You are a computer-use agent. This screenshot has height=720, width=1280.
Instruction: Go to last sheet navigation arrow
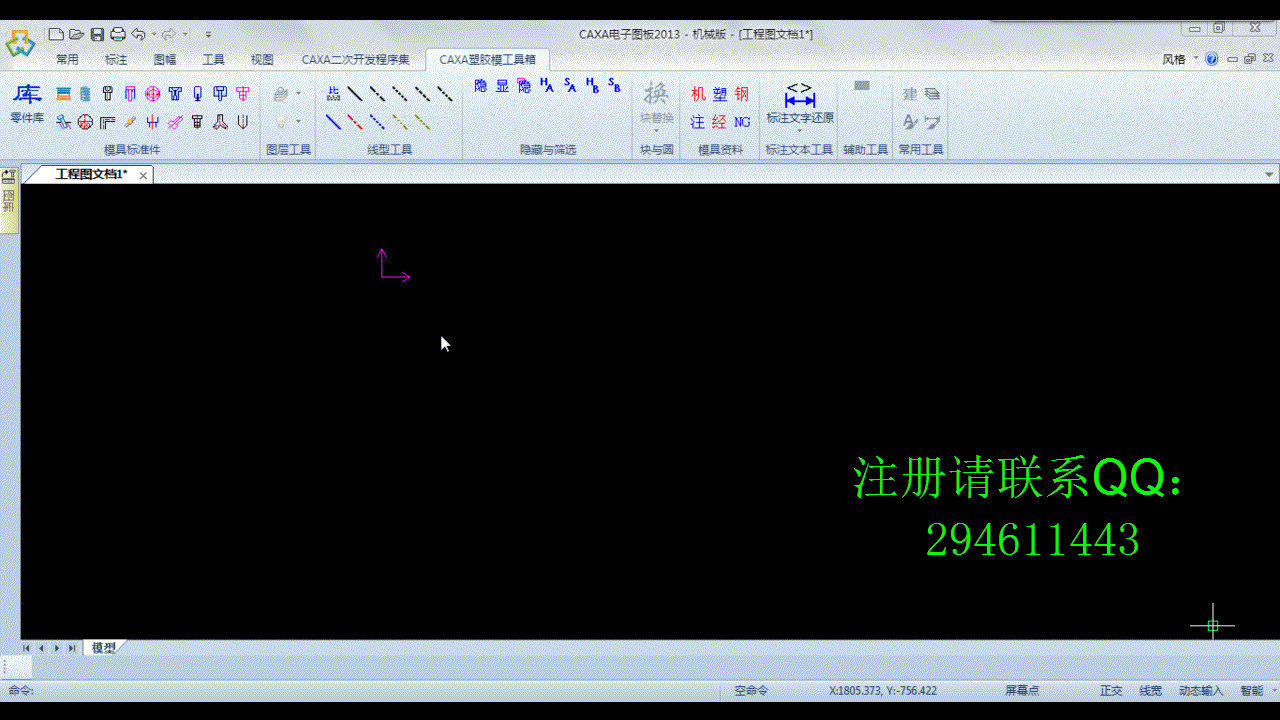pos(72,648)
